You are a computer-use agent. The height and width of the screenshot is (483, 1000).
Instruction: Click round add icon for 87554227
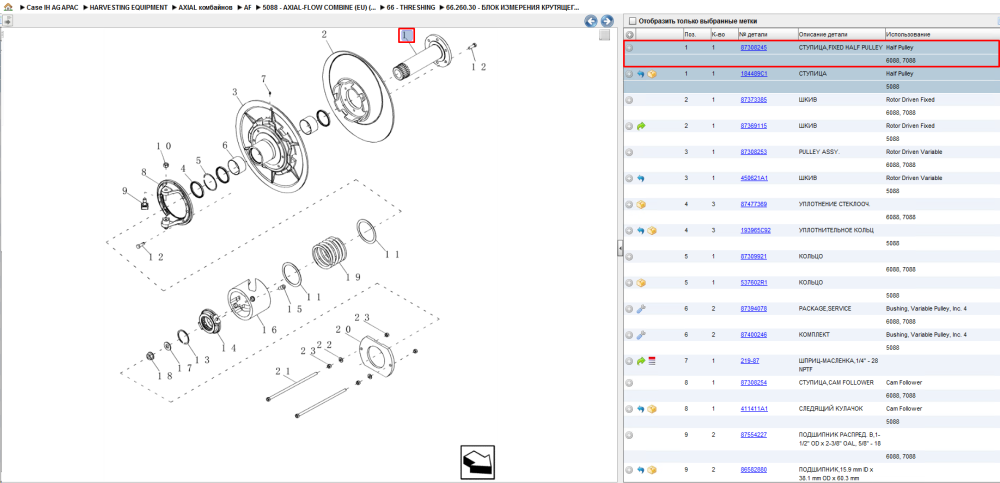(x=629, y=435)
